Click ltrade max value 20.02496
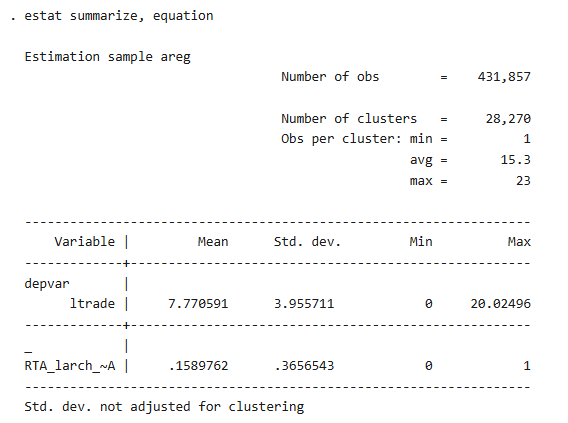568x423 pixels. coord(501,303)
